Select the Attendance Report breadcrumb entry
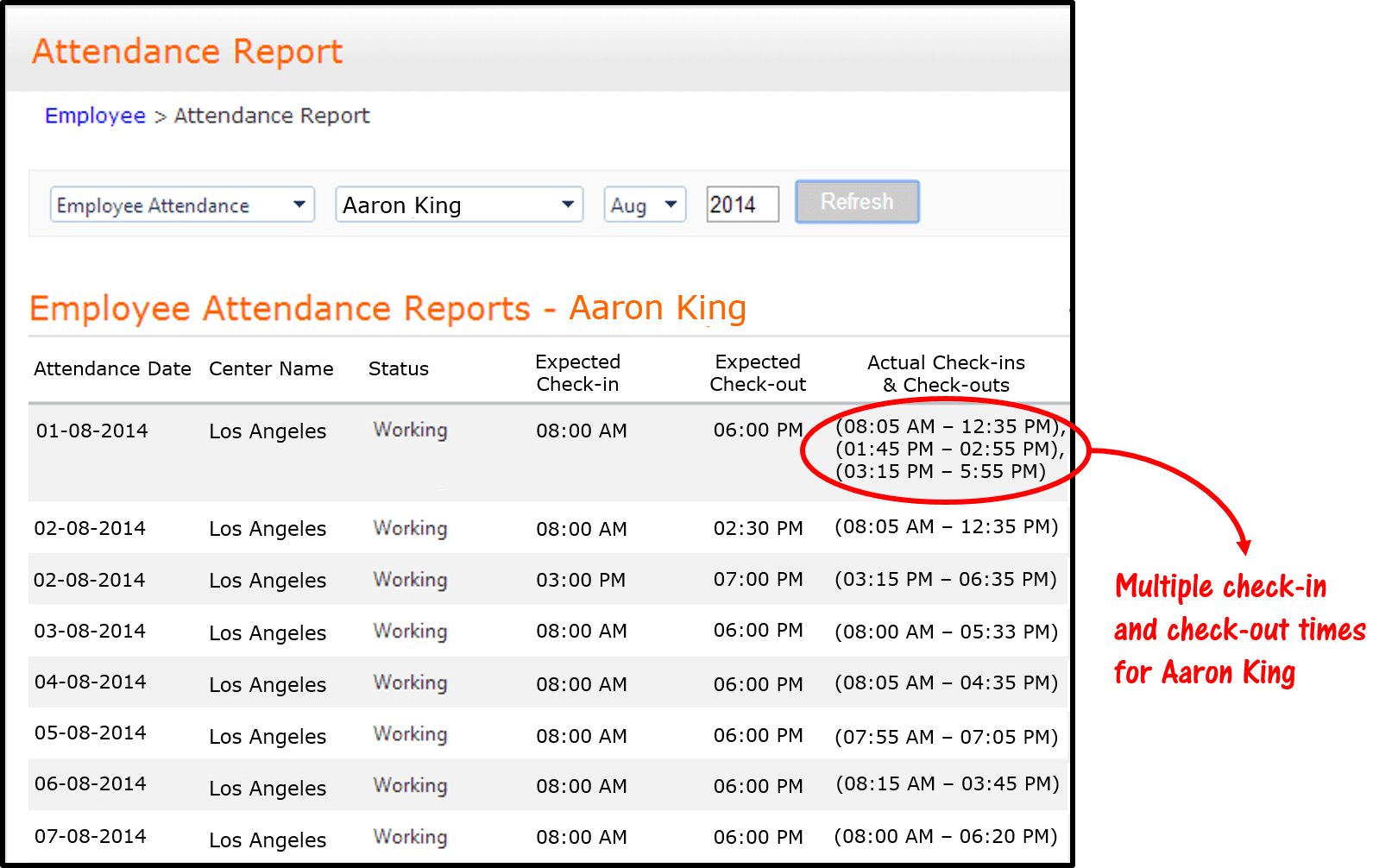The image size is (1398, 868). [271, 115]
